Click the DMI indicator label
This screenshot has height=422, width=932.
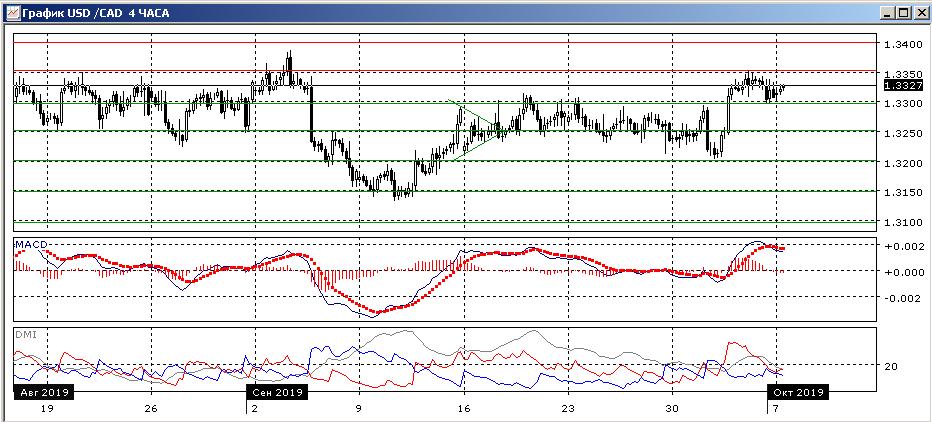click(23, 334)
